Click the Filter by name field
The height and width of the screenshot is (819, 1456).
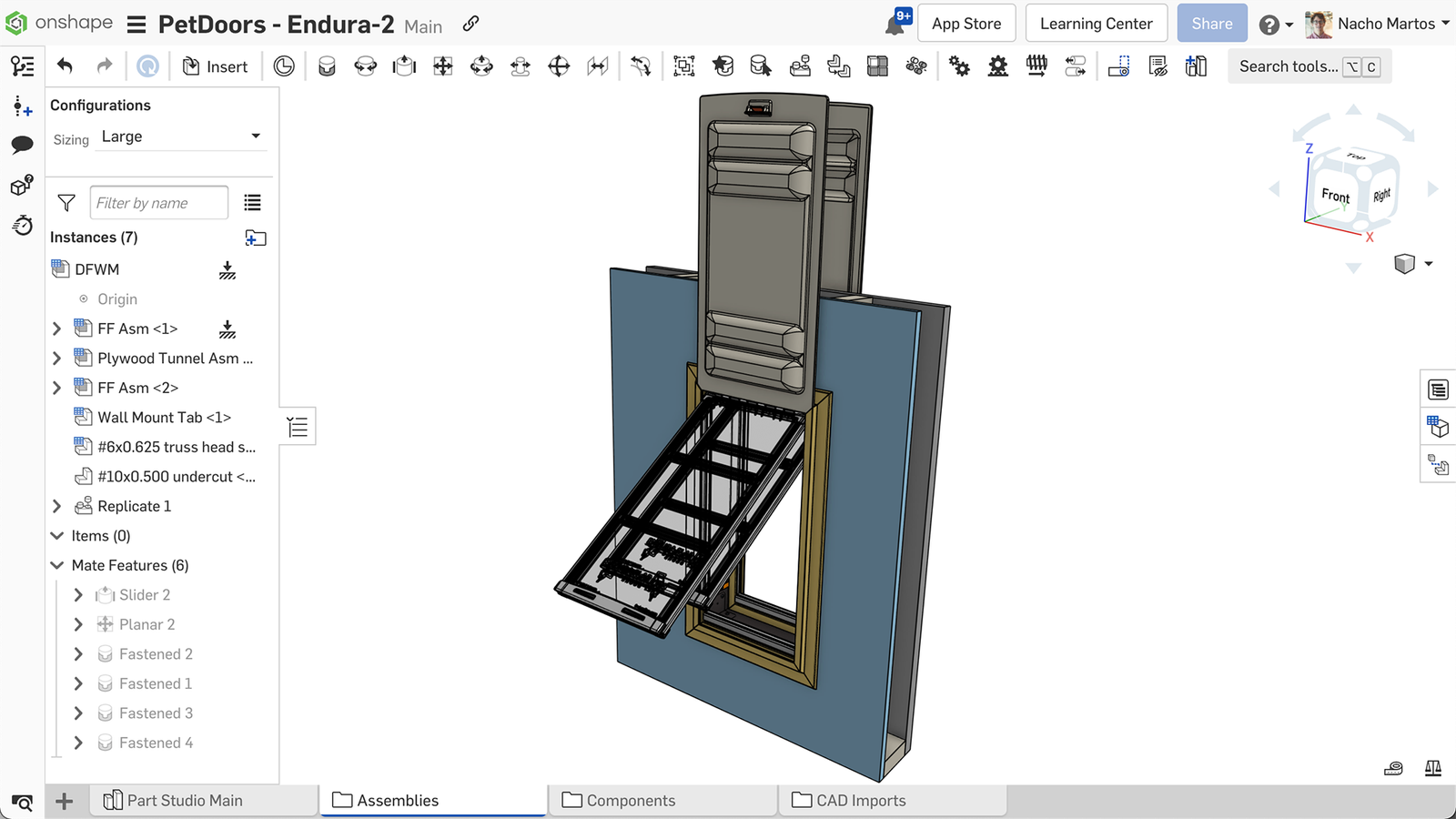point(158,202)
